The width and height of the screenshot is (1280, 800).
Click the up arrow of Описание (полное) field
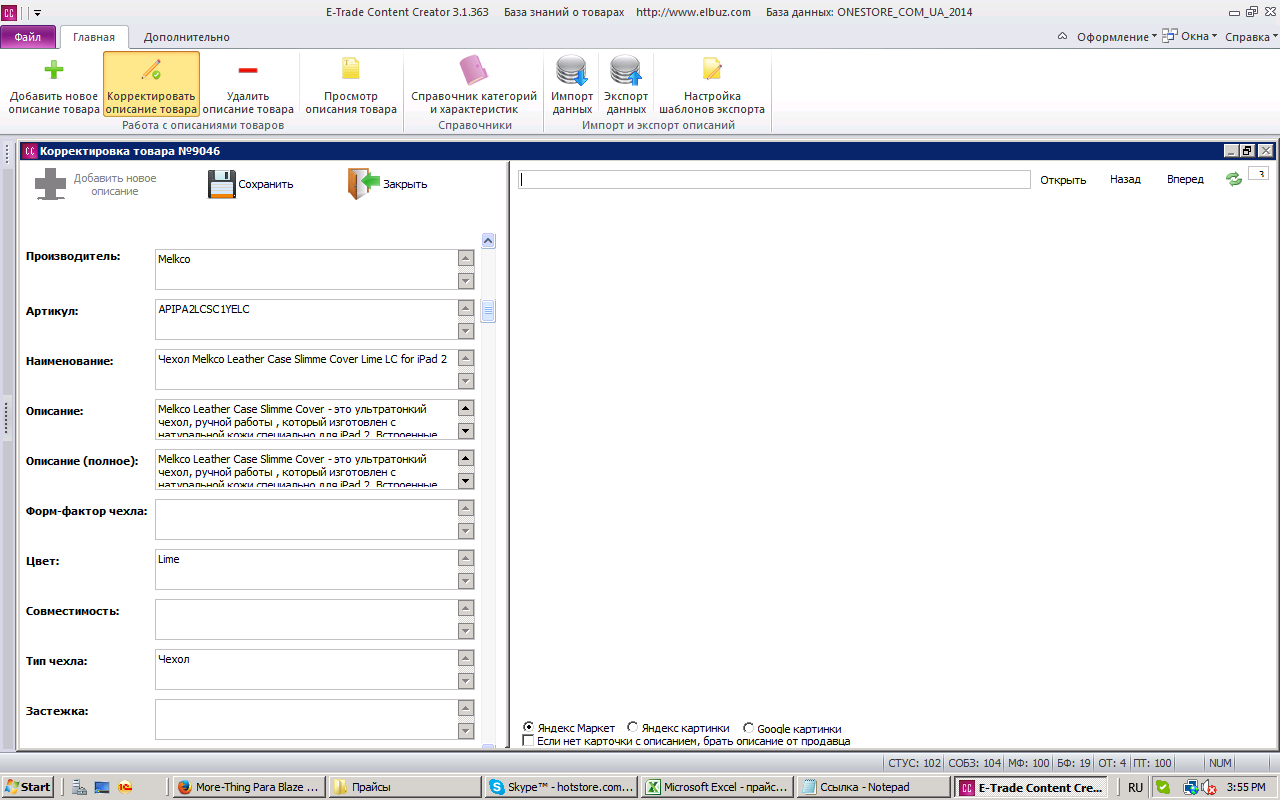(x=466, y=458)
